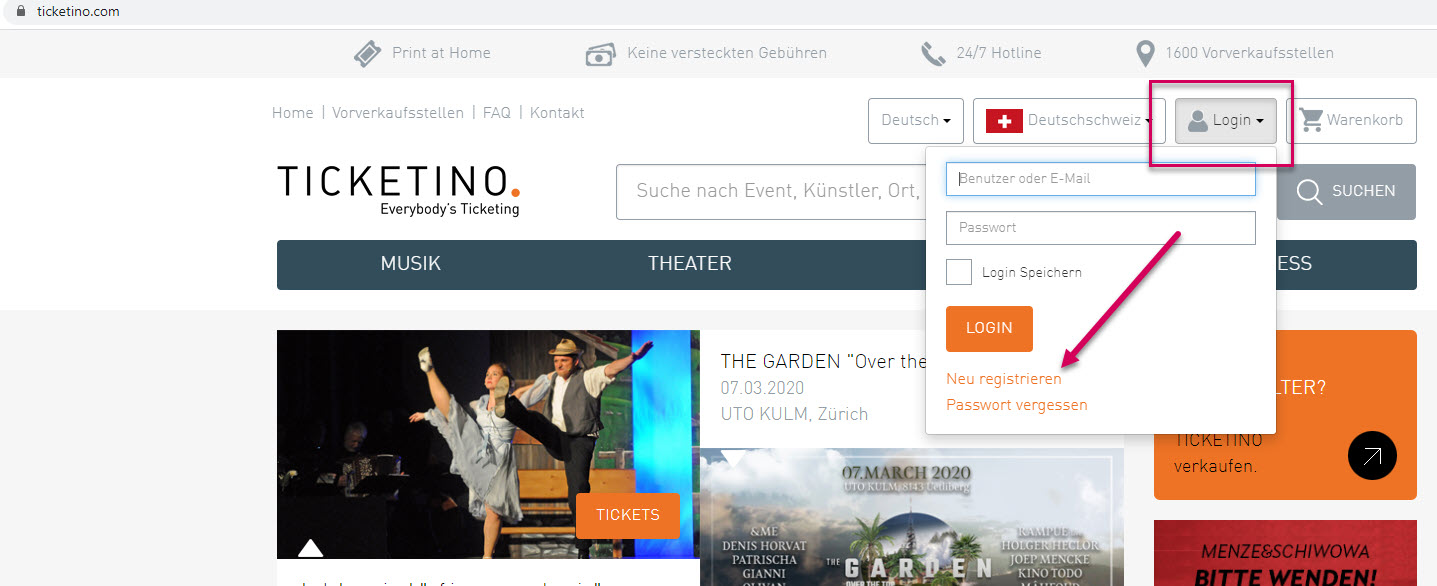1437x586 pixels.
Task: Tick the Login Speichern checkbox
Action: tap(959, 272)
